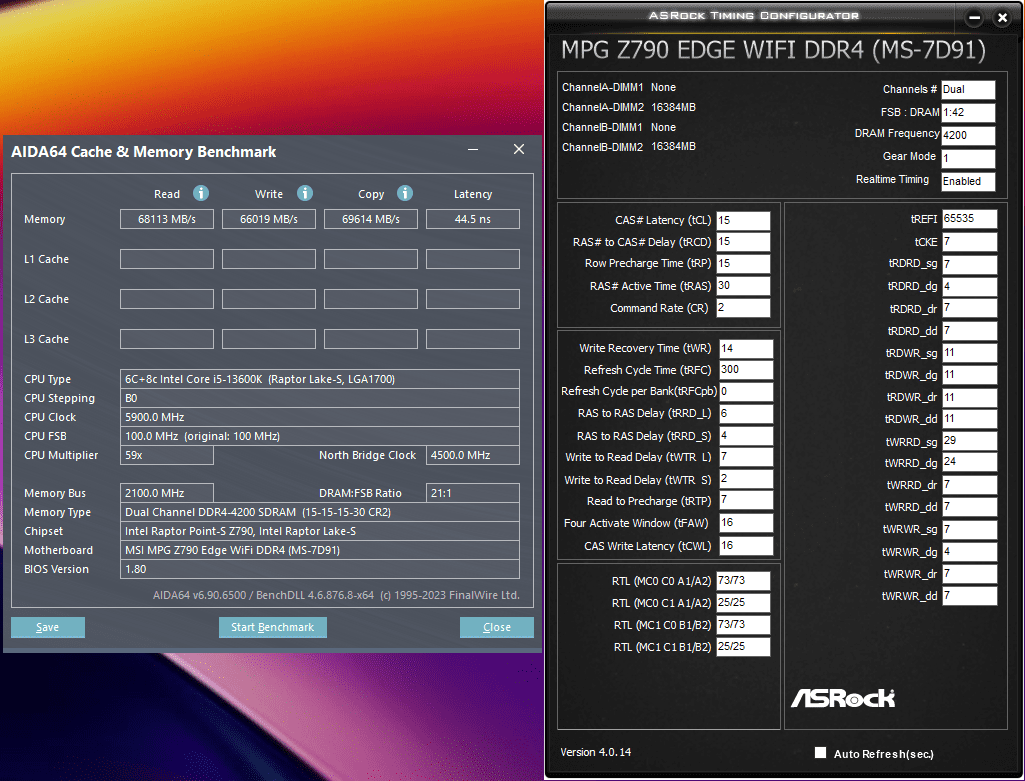Select the Row Precharge Time (tRP) field
The width and height of the screenshot is (1025, 781).
pyautogui.click(x=743, y=264)
